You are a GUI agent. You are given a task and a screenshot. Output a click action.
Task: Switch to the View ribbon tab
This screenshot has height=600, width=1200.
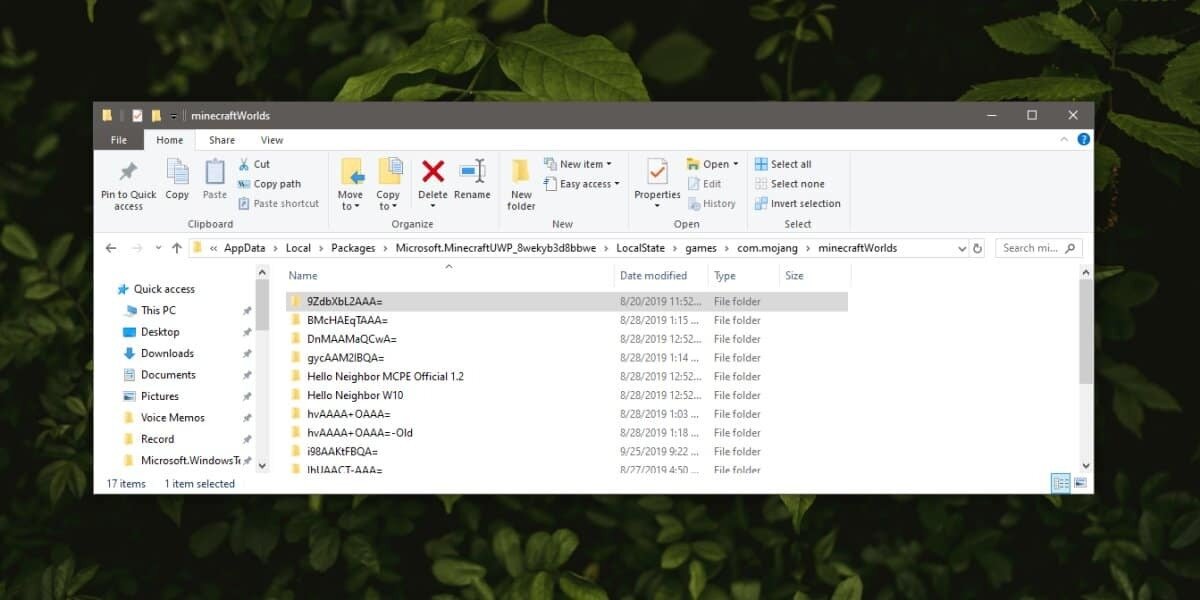click(271, 139)
